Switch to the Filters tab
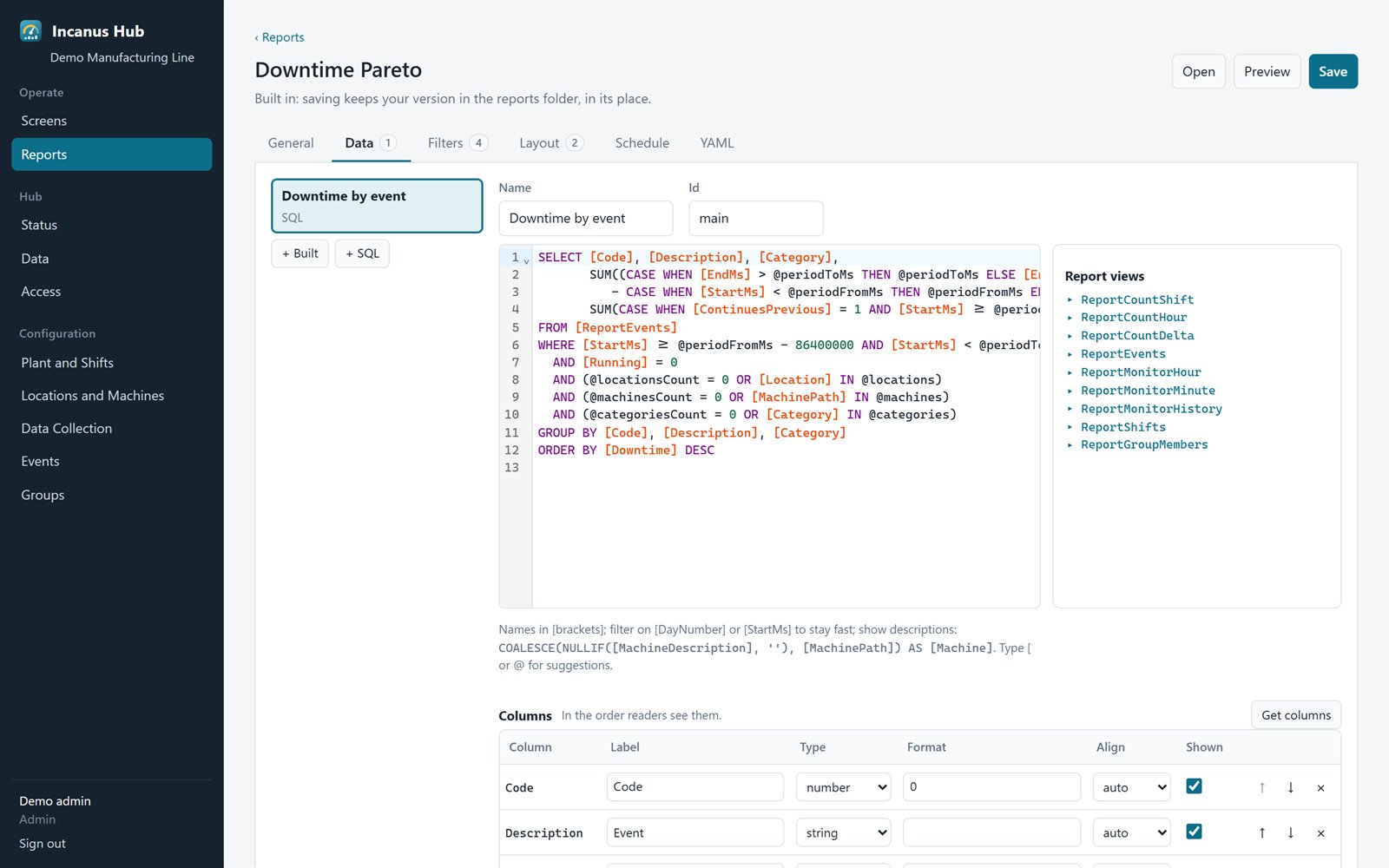This screenshot has height=868, width=1389. (458, 143)
